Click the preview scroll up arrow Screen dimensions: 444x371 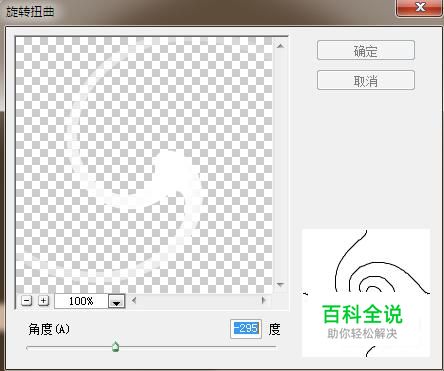(280, 46)
